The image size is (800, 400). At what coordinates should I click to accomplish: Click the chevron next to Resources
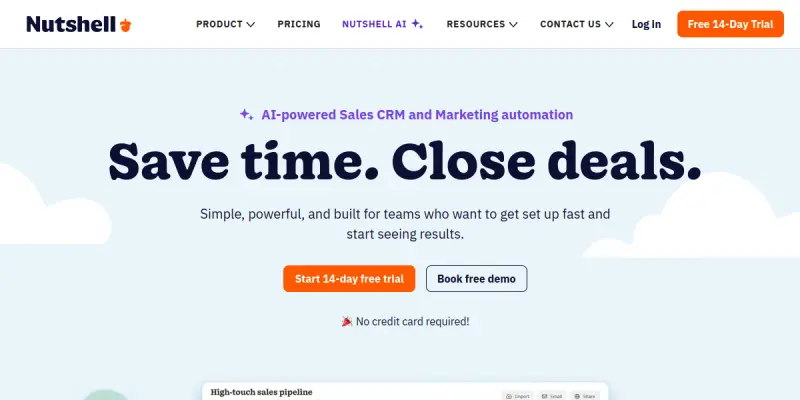pyautogui.click(x=513, y=24)
